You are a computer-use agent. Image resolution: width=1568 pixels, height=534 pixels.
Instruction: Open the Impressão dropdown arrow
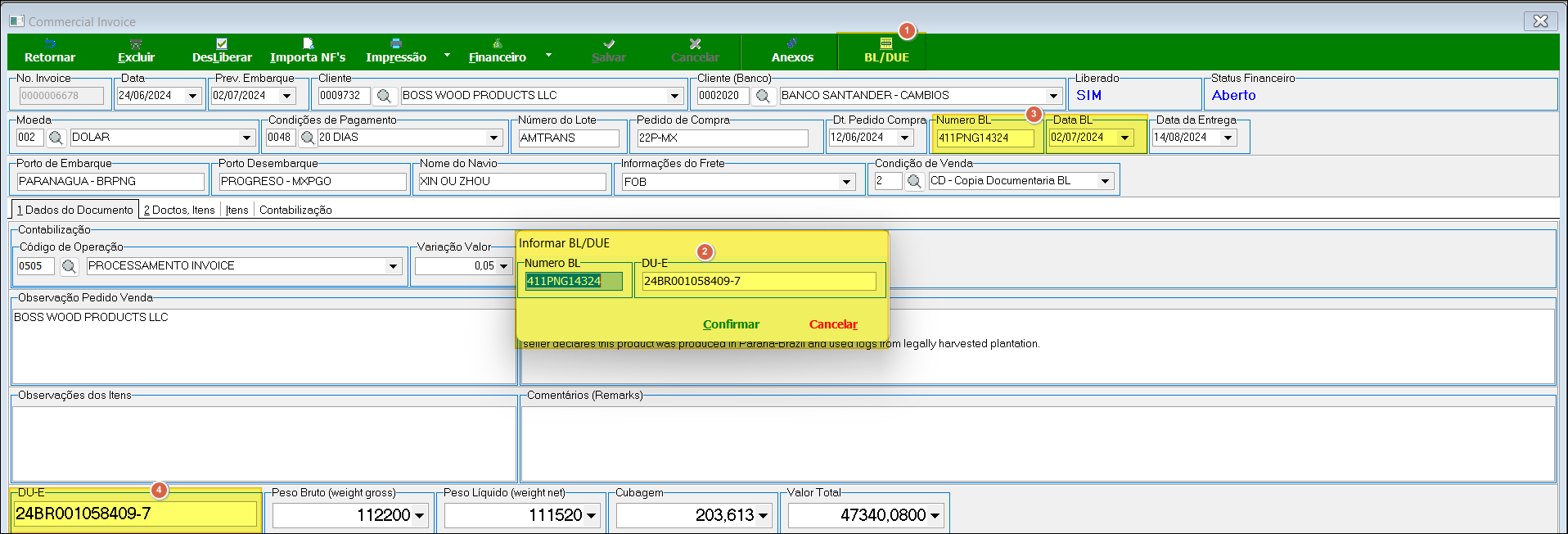447,56
